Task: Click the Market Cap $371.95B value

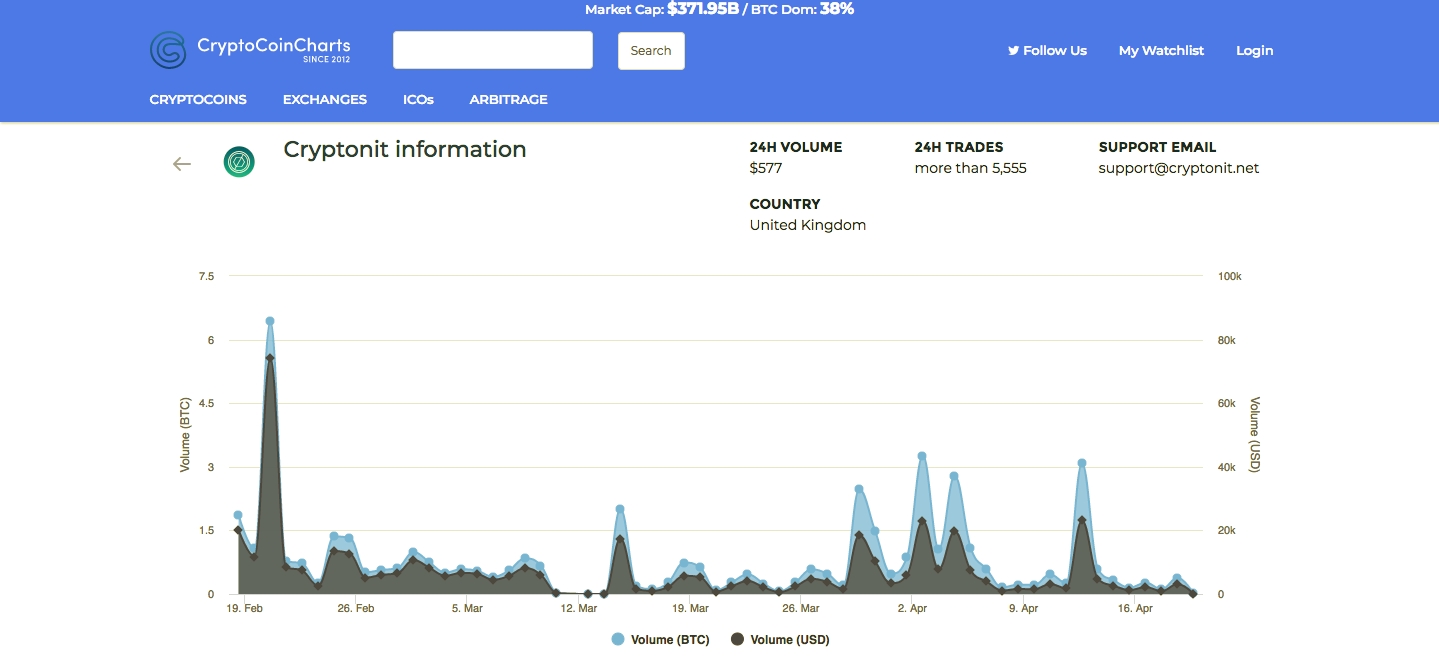Action: [704, 9]
